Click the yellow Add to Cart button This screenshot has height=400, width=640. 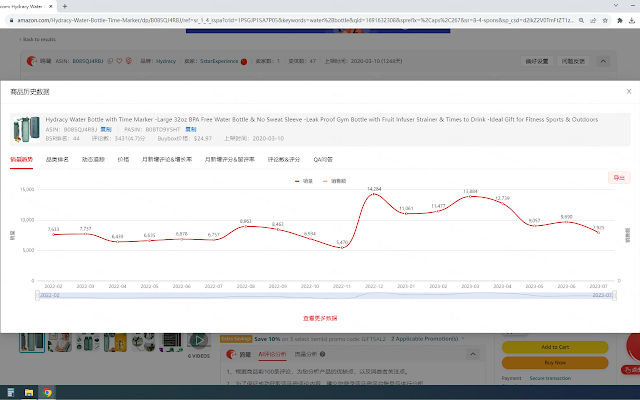coord(555,347)
